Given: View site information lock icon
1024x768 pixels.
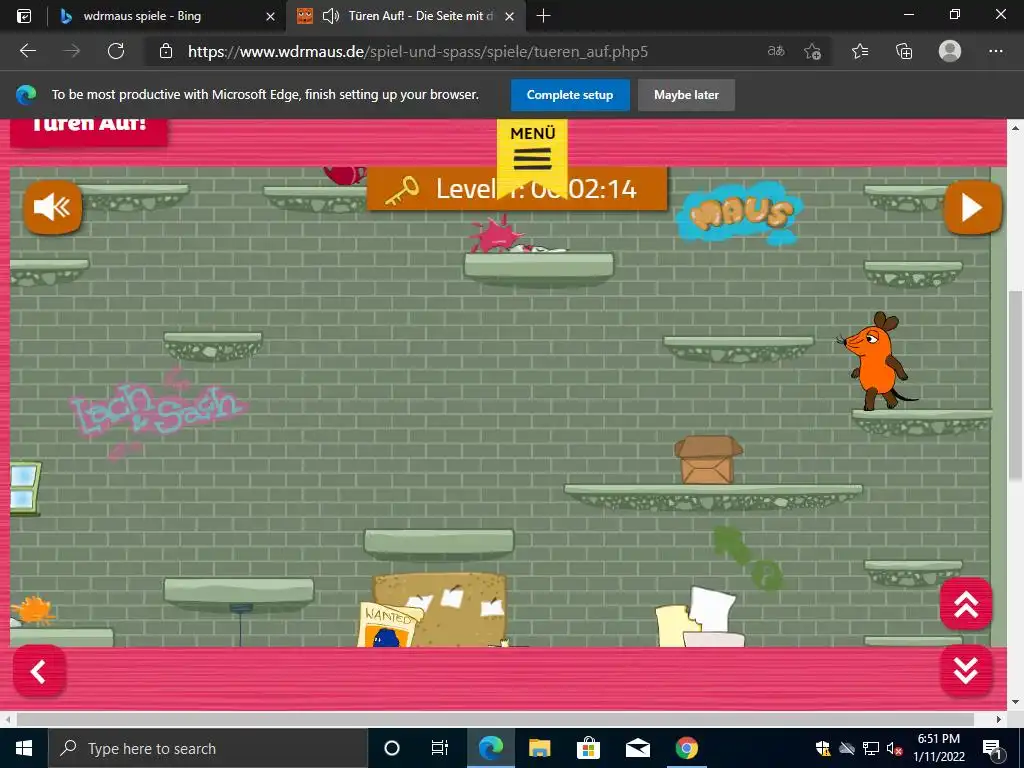Looking at the screenshot, I should (166, 51).
